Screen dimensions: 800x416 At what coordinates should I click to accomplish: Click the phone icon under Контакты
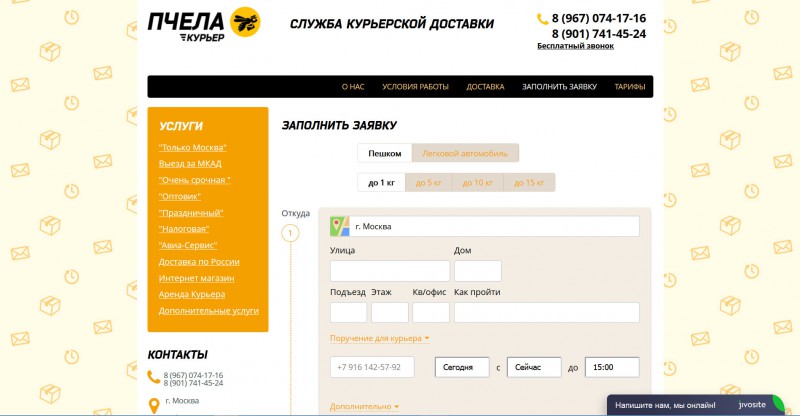(154, 377)
